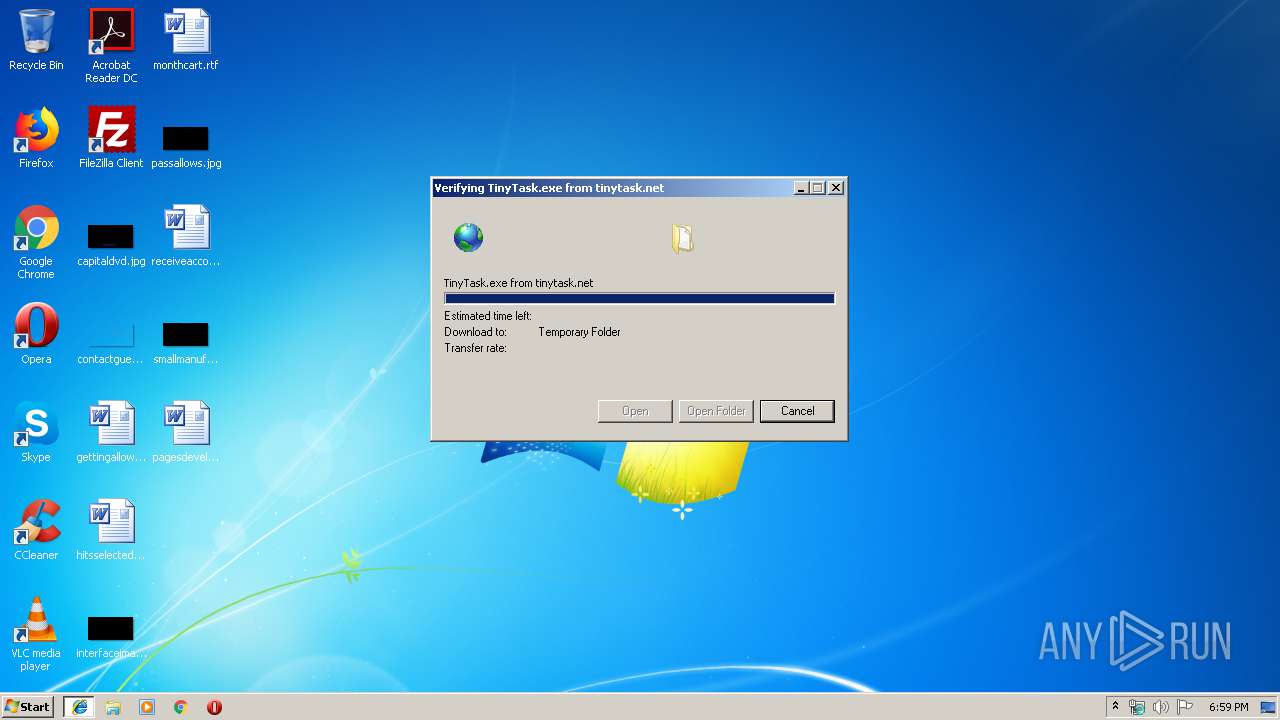1280x720 pixels.
Task: Click the 'Download to:' label
Action: click(x=475, y=332)
